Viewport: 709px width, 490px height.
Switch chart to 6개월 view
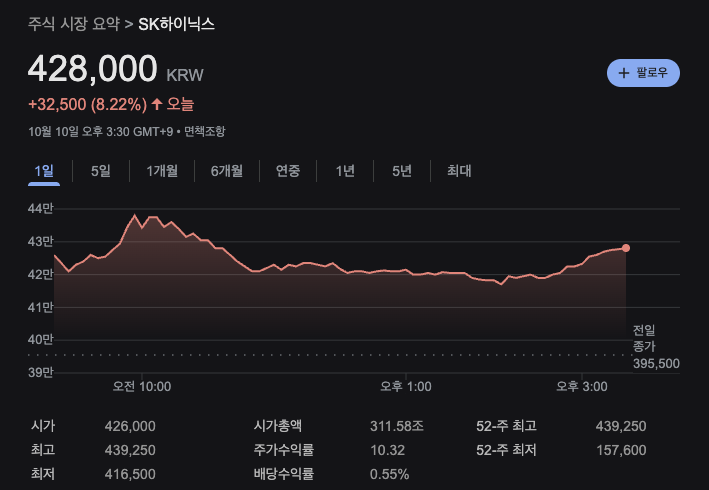[226, 171]
